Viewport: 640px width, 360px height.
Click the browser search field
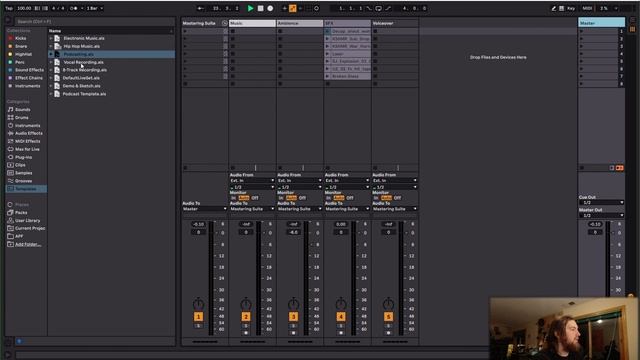95,21
